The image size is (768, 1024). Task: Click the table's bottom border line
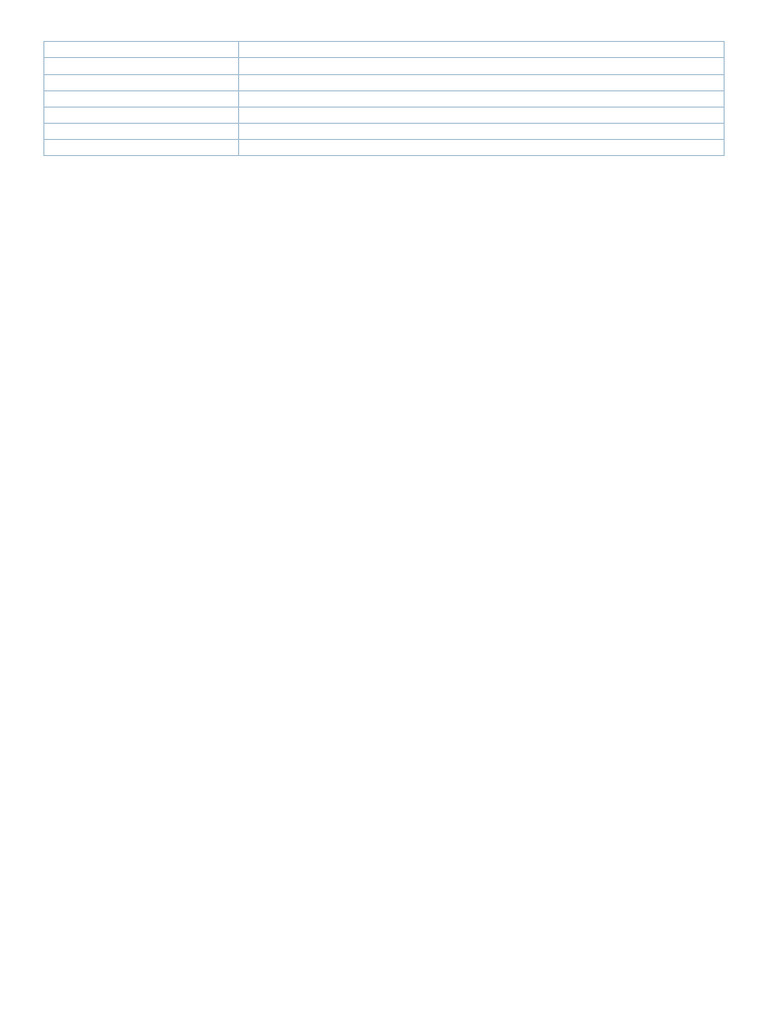pos(384,155)
